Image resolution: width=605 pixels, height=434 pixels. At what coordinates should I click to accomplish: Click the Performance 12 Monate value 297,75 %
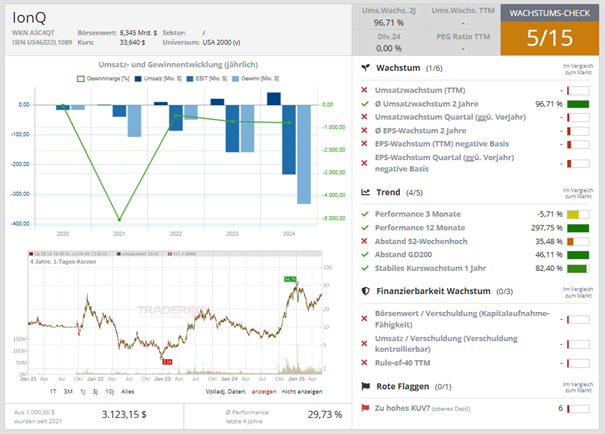point(547,228)
